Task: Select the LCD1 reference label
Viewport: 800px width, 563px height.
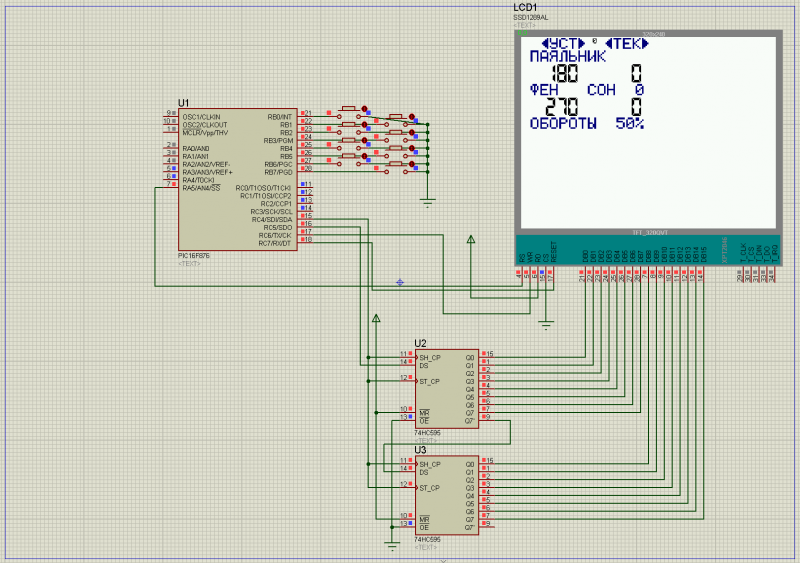Action: click(526, 8)
